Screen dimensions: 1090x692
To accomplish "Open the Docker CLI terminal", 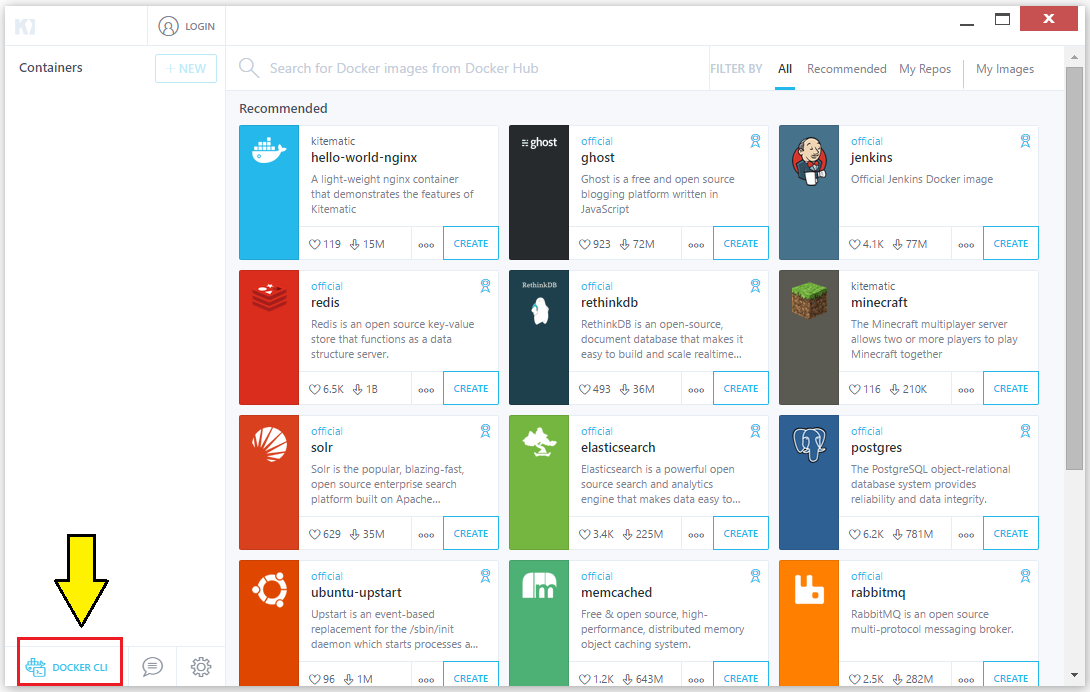I will (67, 667).
